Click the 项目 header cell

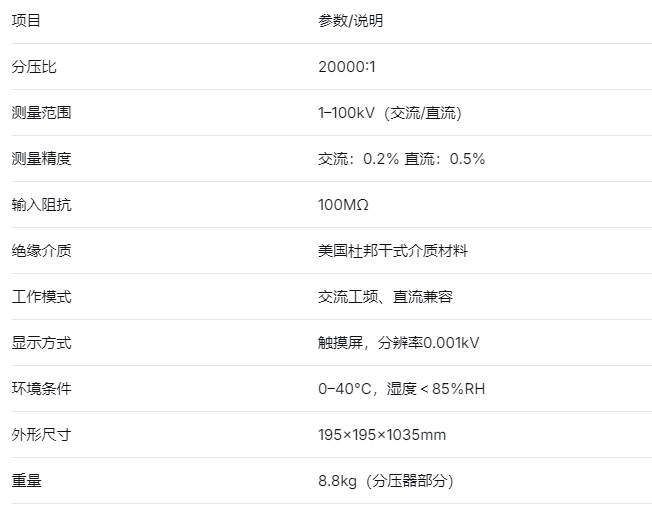26,21
